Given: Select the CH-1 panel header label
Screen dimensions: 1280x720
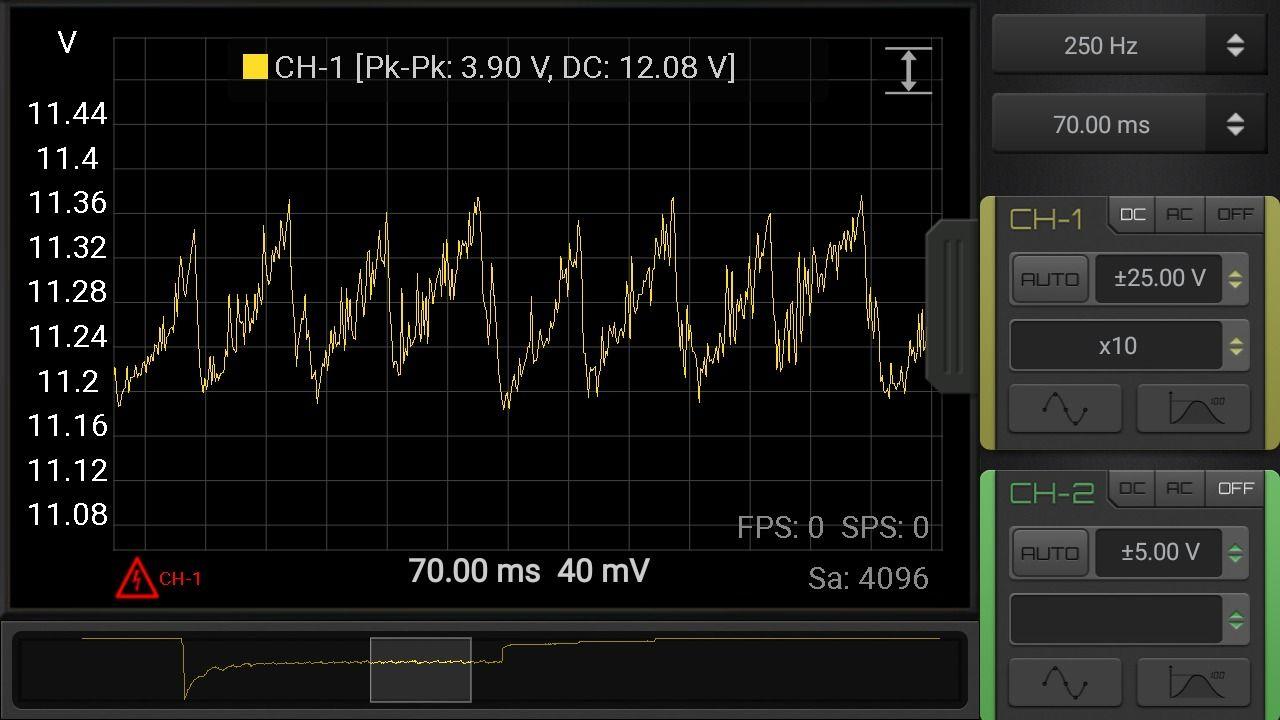Looking at the screenshot, I should [1046, 218].
